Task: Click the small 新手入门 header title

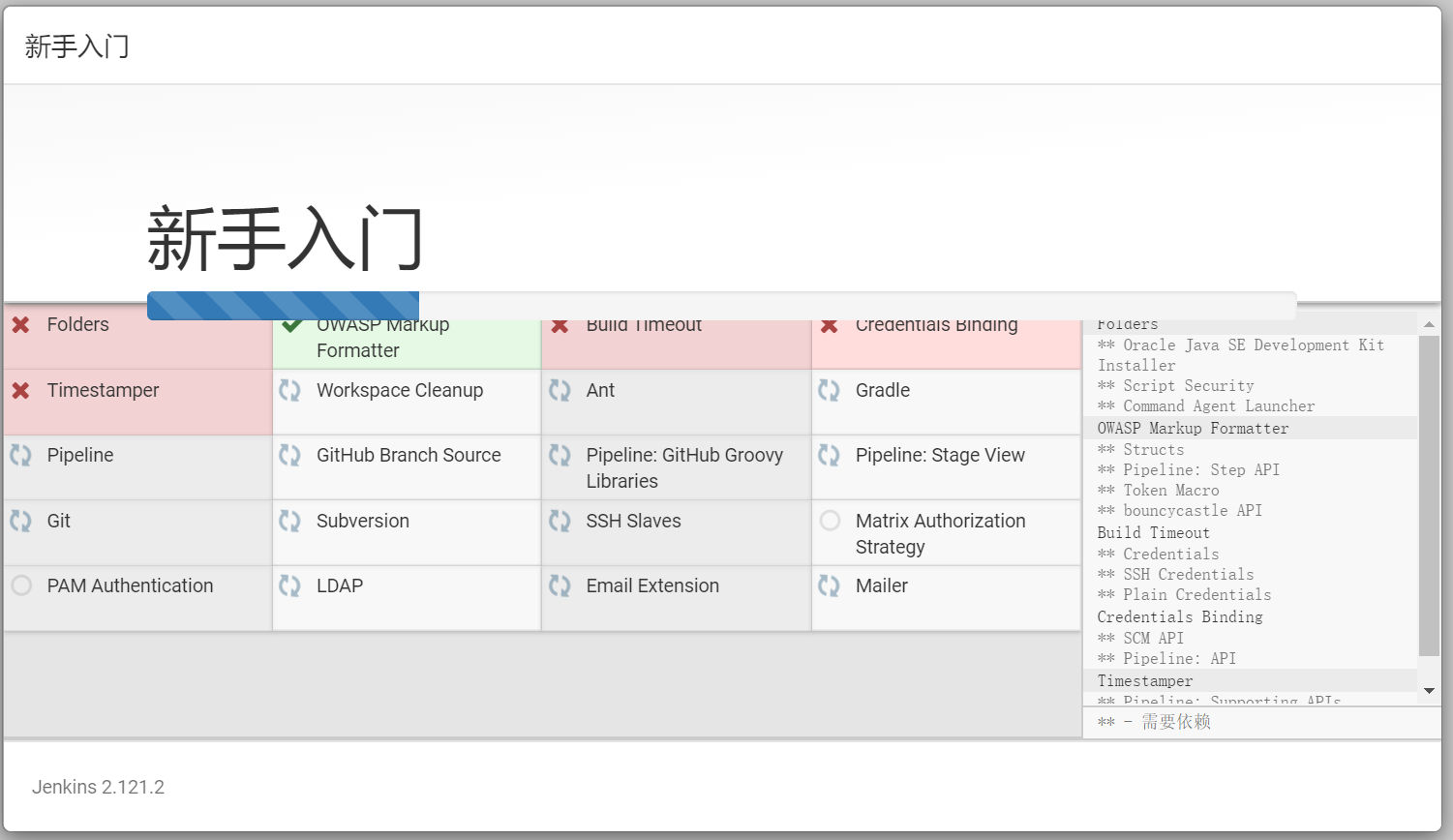Action: click(x=77, y=45)
